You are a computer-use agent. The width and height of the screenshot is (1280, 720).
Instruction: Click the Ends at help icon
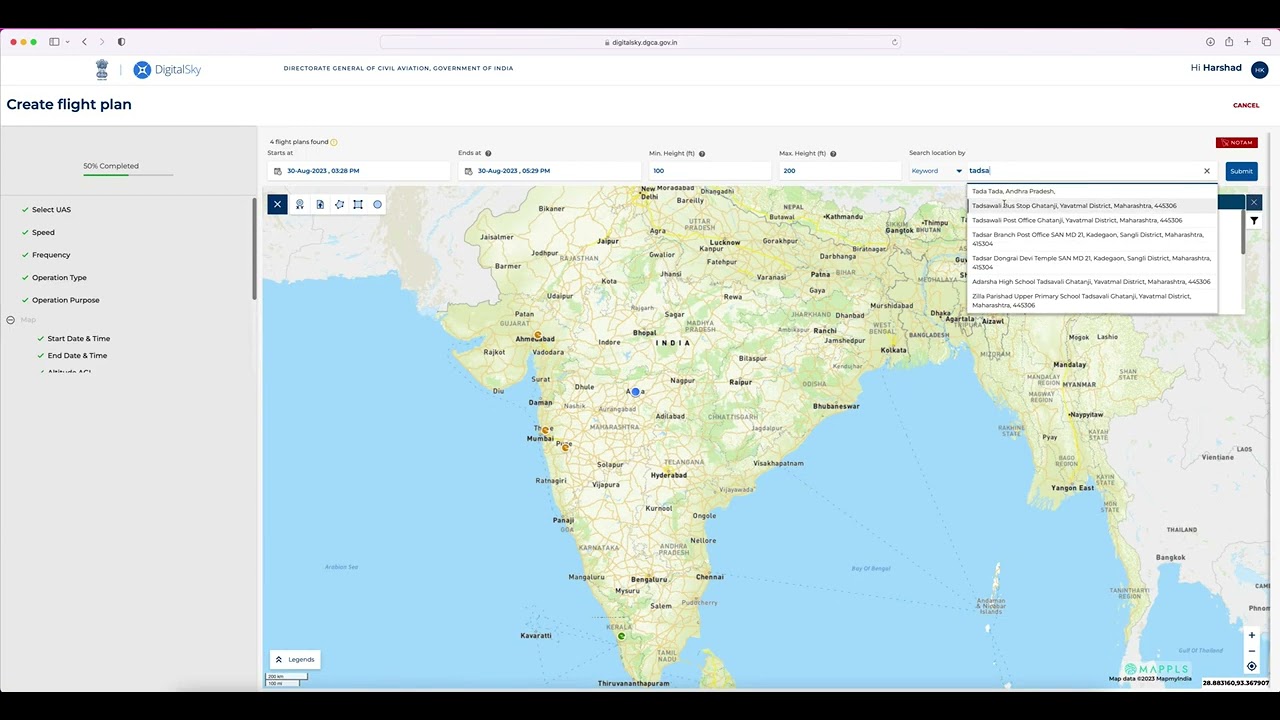(x=488, y=153)
